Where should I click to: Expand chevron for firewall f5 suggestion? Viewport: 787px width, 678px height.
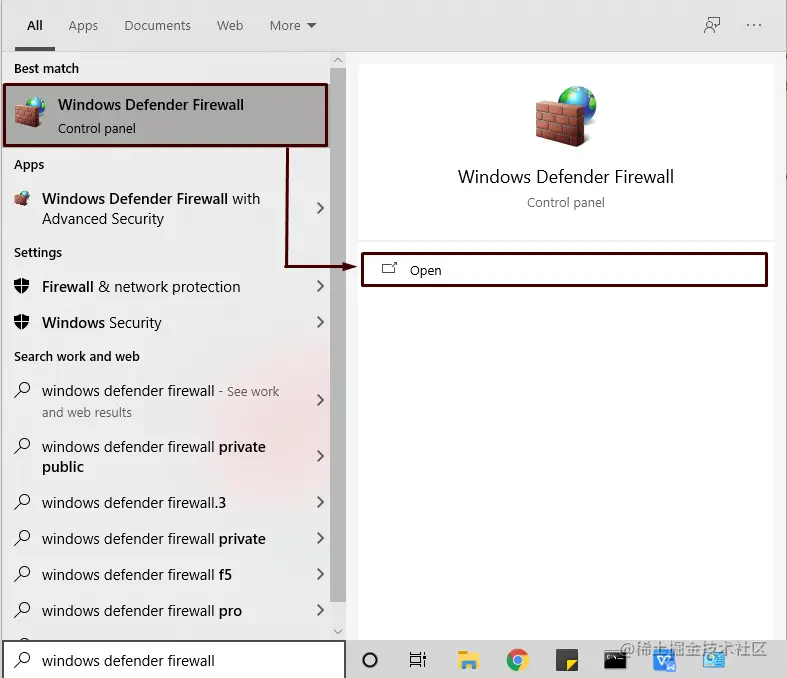(x=320, y=574)
